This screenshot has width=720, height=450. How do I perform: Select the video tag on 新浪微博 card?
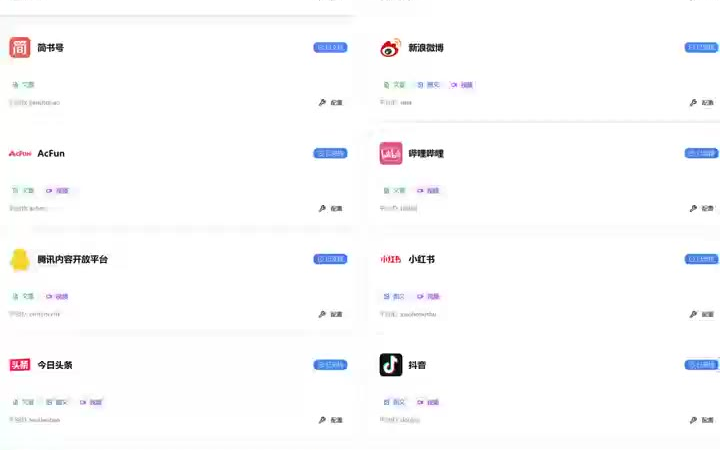(461, 85)
